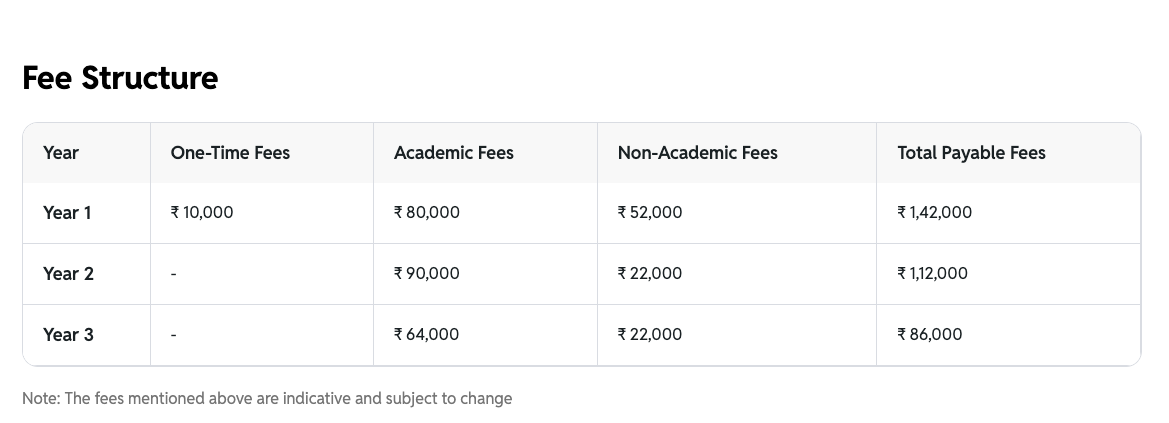This screenshot has height=423, width=1169.
Task: Select the Year 2 row label
Action: 68,273
